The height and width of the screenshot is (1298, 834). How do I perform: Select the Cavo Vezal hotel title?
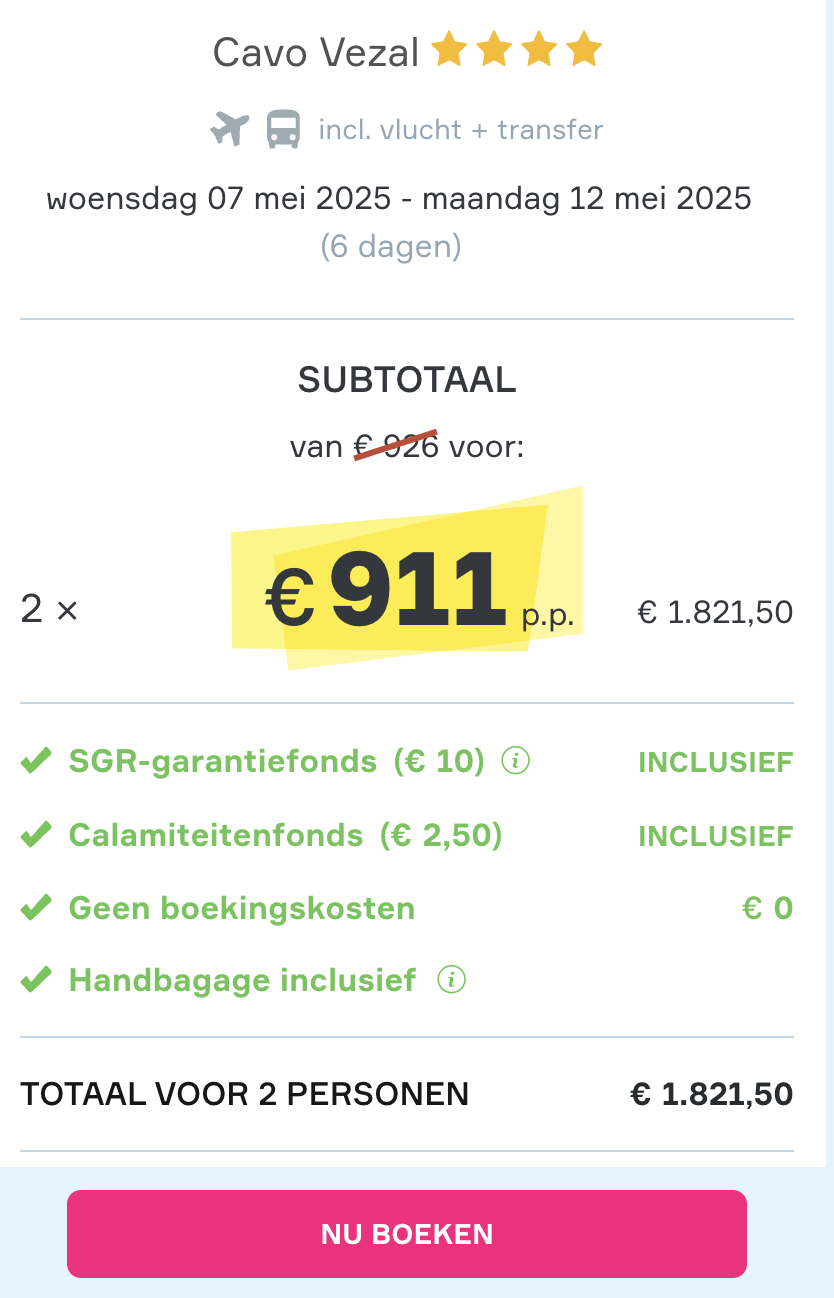click(315, 52)
